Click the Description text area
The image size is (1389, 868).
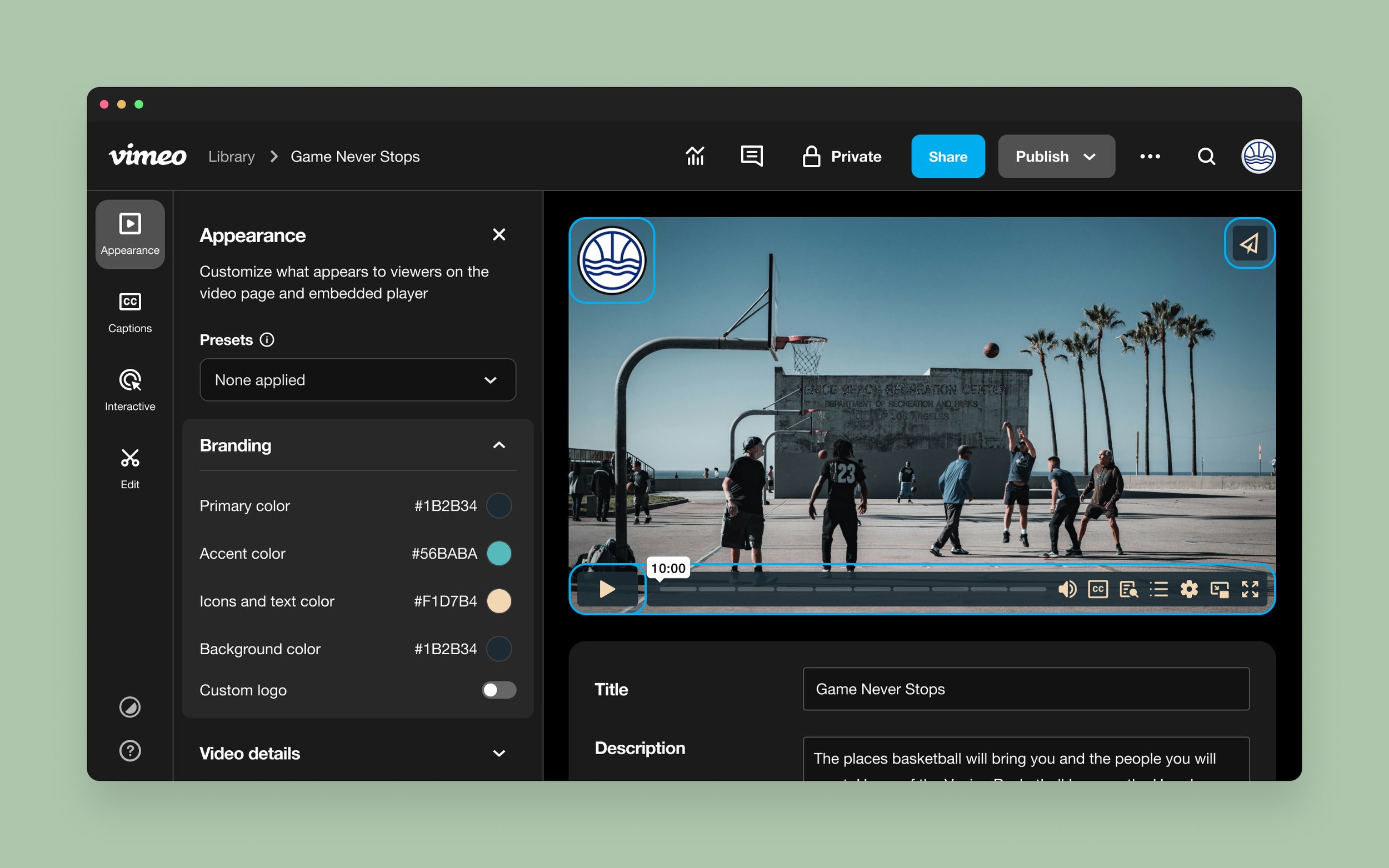(1026, 759)
